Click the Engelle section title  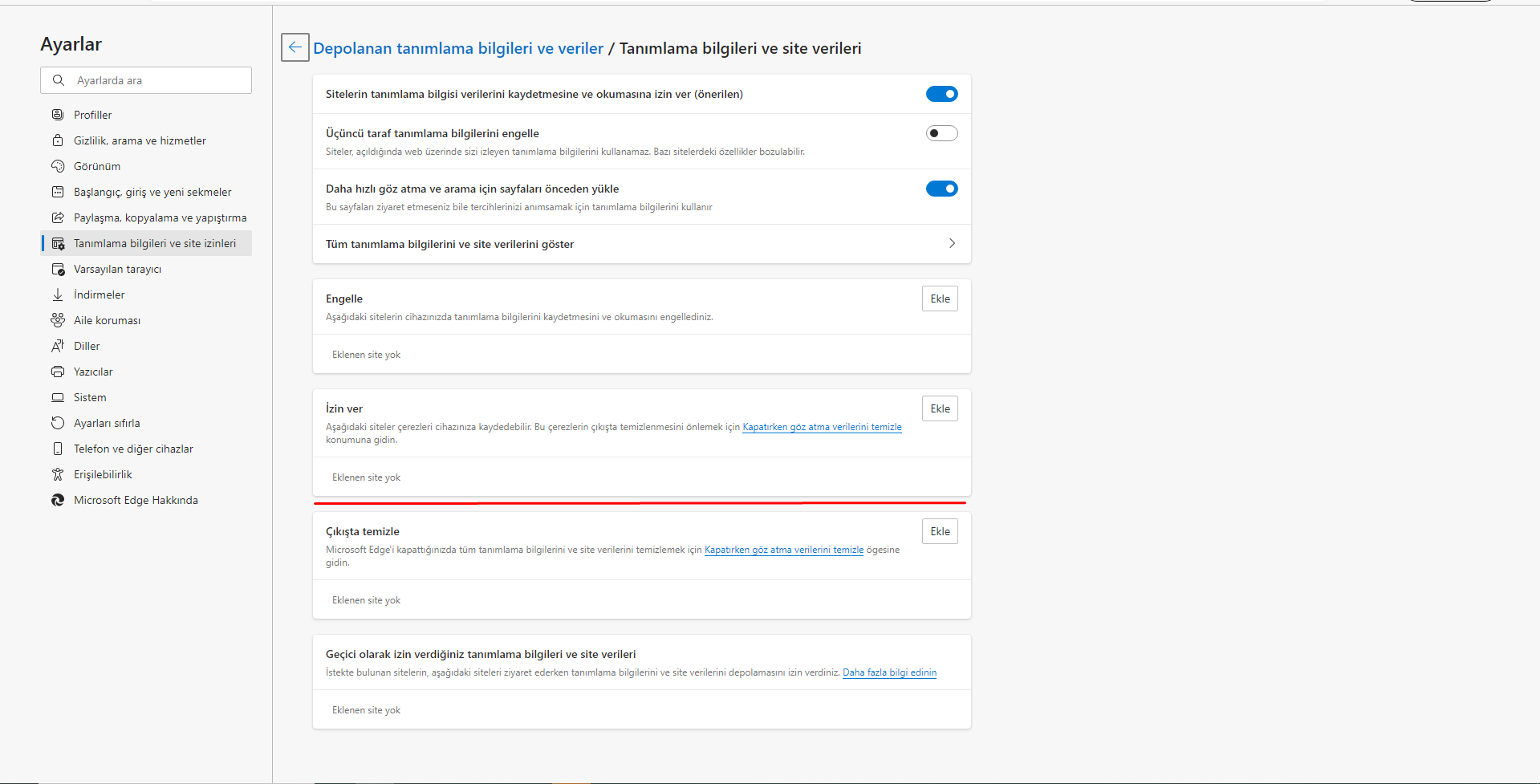click(x=344, y=299)
